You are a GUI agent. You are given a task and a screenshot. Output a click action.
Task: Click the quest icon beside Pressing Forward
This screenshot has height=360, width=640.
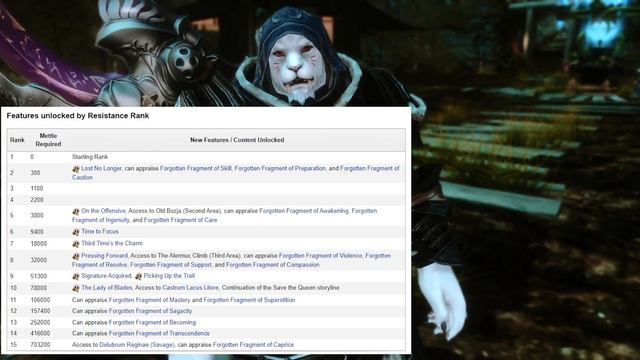(x=76, y=256)
